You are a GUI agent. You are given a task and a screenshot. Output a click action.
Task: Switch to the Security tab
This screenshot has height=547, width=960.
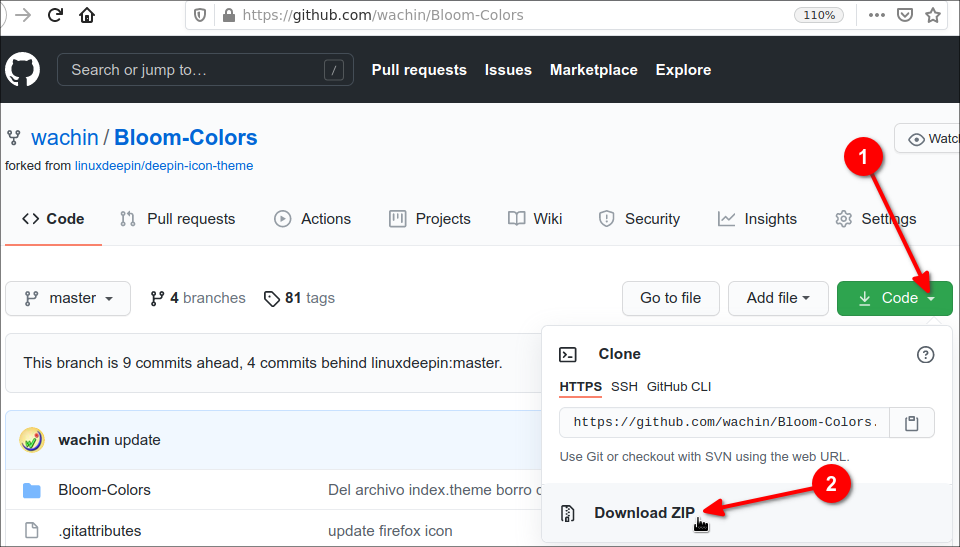639,219
